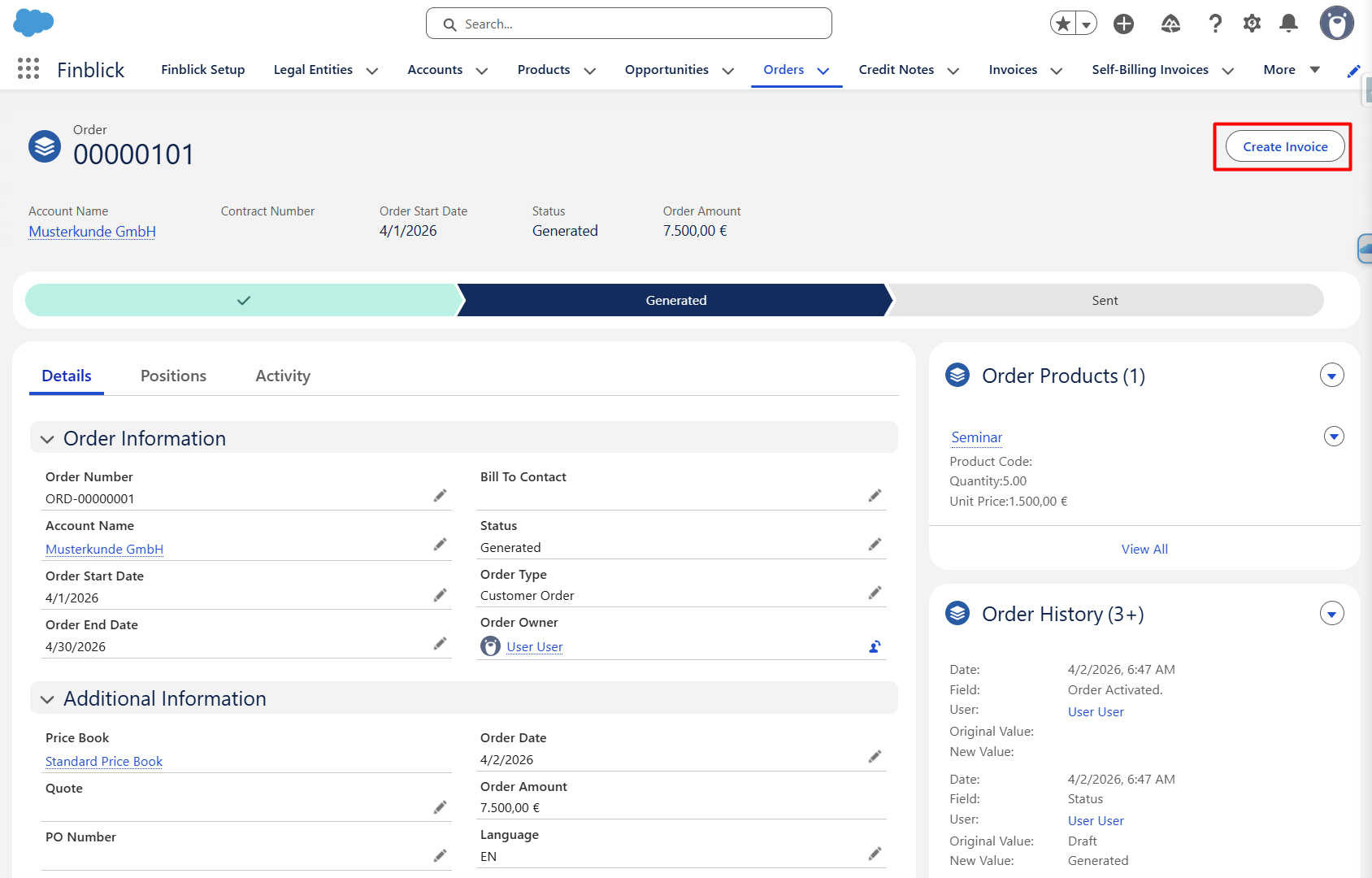Edit the Bill To Contact pencil
The width and height of the screenshot is (1372, 878).
(875, 496)
